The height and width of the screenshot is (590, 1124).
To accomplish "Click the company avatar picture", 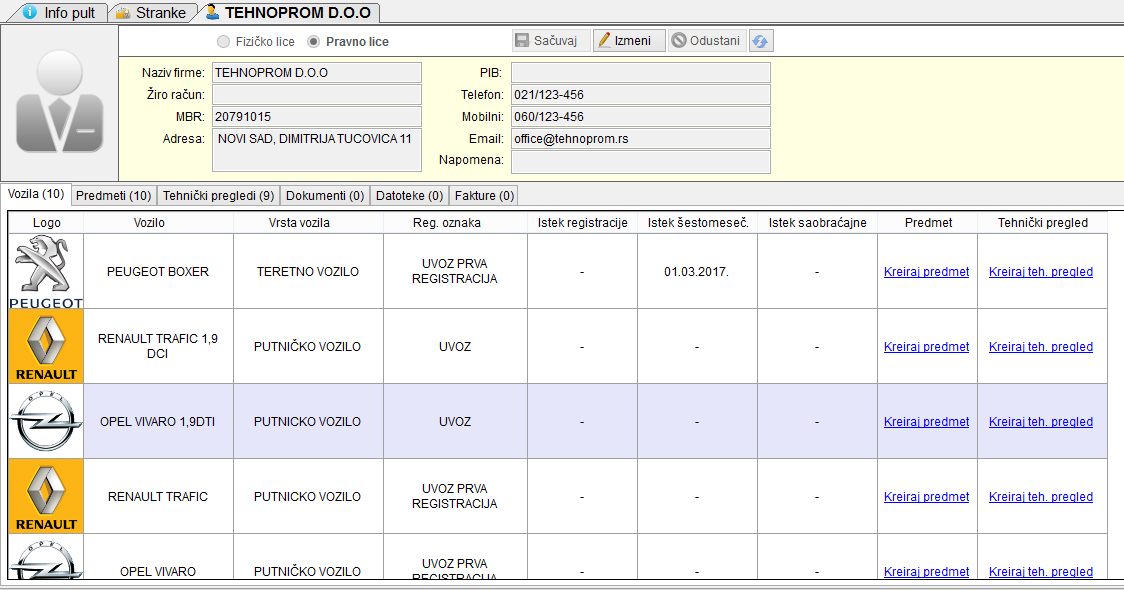I will point(59,103).
